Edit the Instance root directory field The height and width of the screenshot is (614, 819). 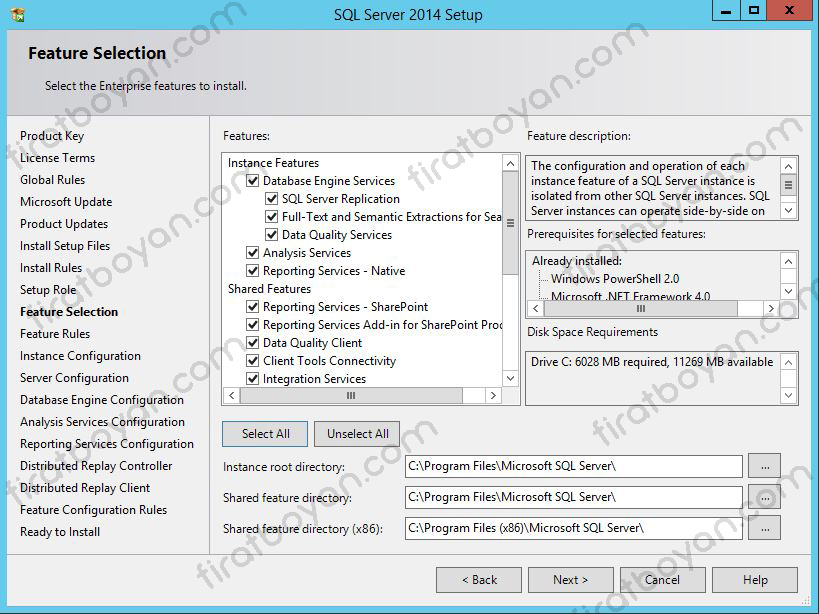coord(574,466)
